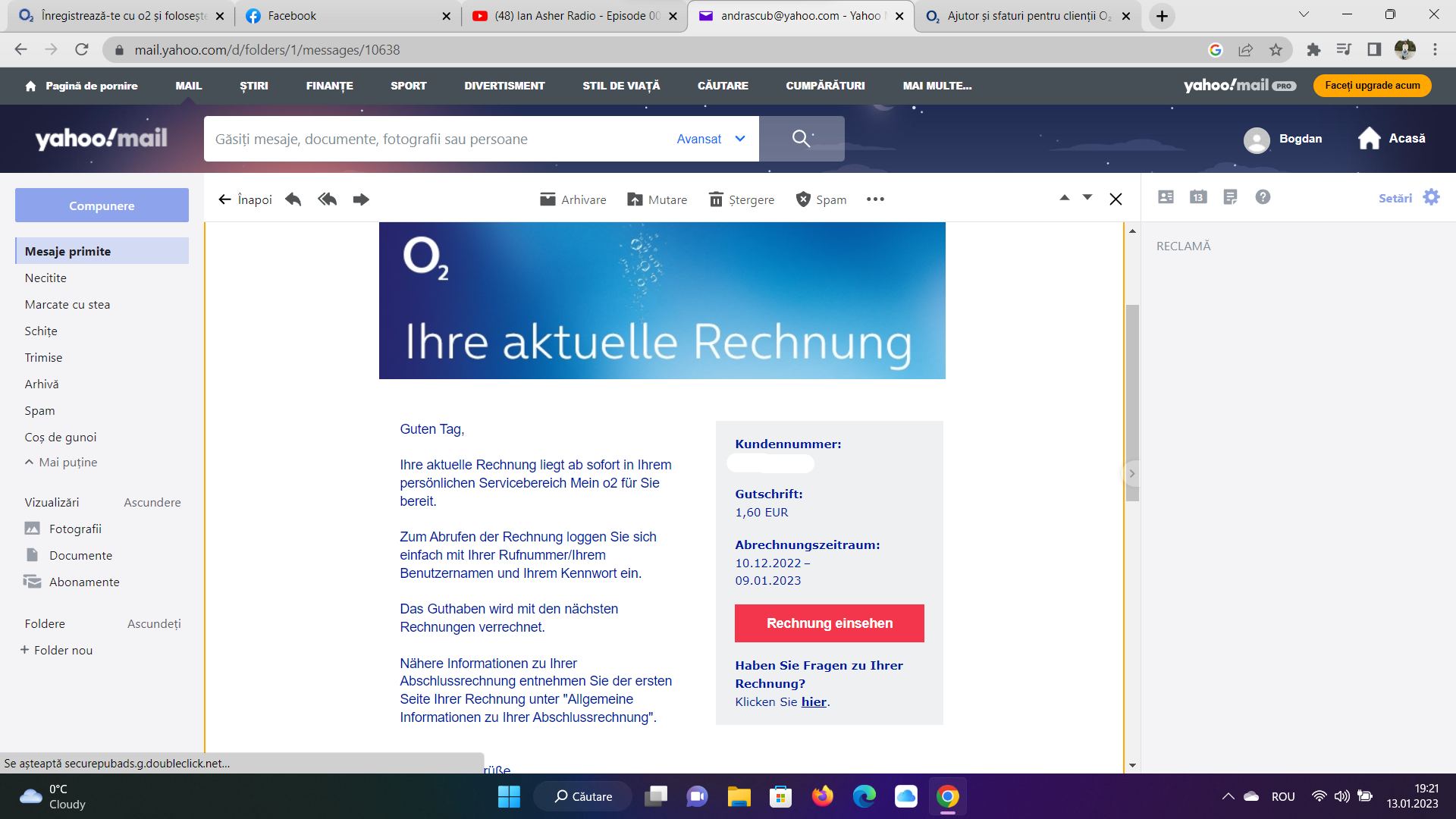Screen dimensions: 1456x819
Task: Open Abonamente view
Action: click(x=72, y=582)
